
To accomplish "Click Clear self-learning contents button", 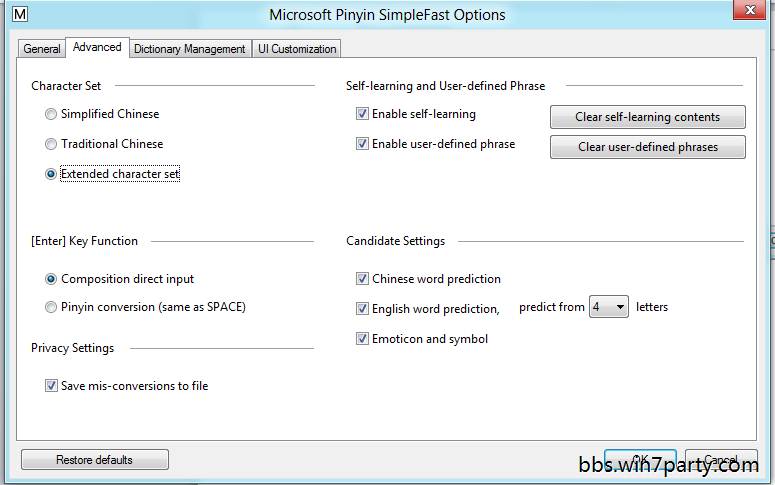I will pyautogui.click(x=647, y=117).
